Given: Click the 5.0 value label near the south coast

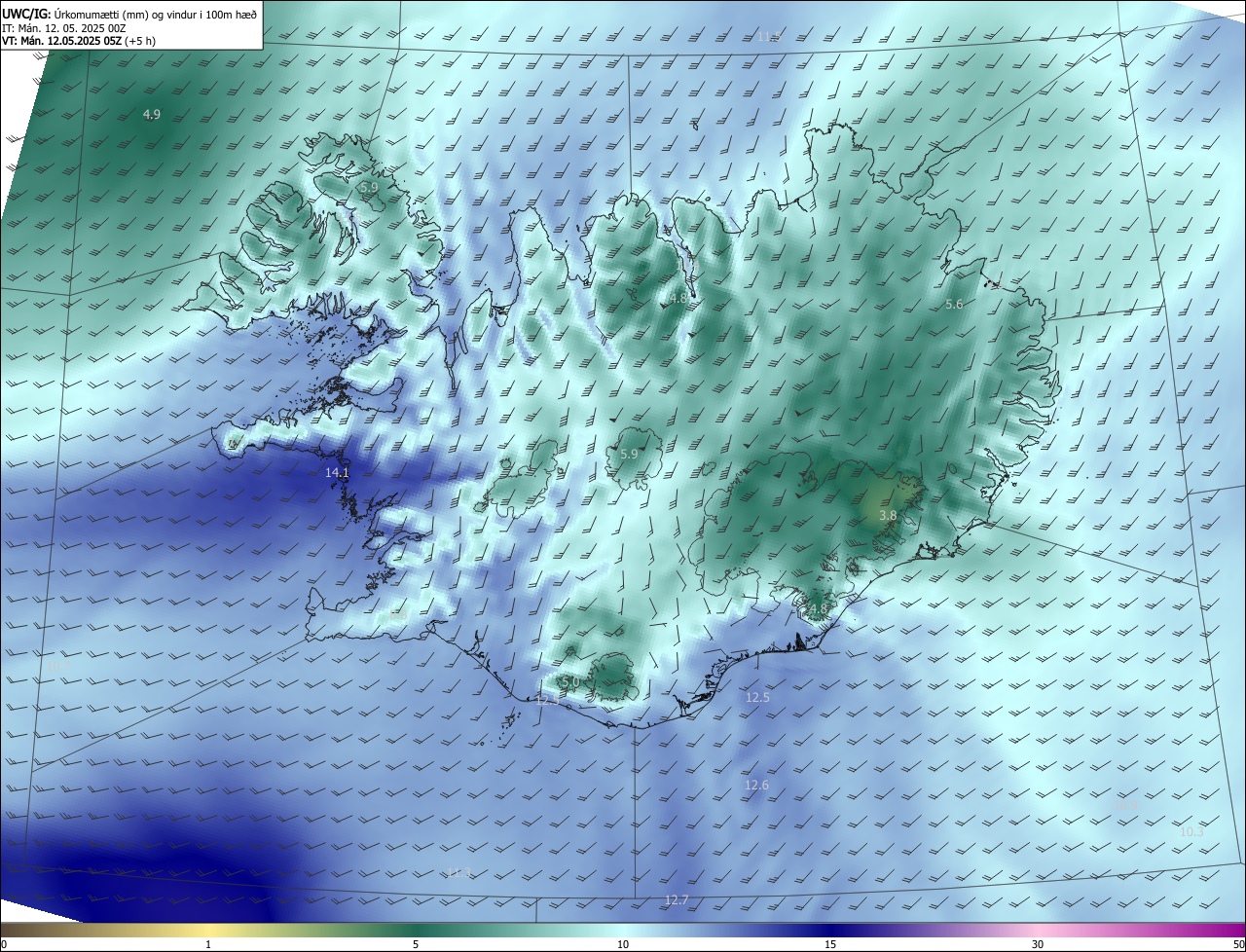Looking at the screenshot, I should [570, 683].
